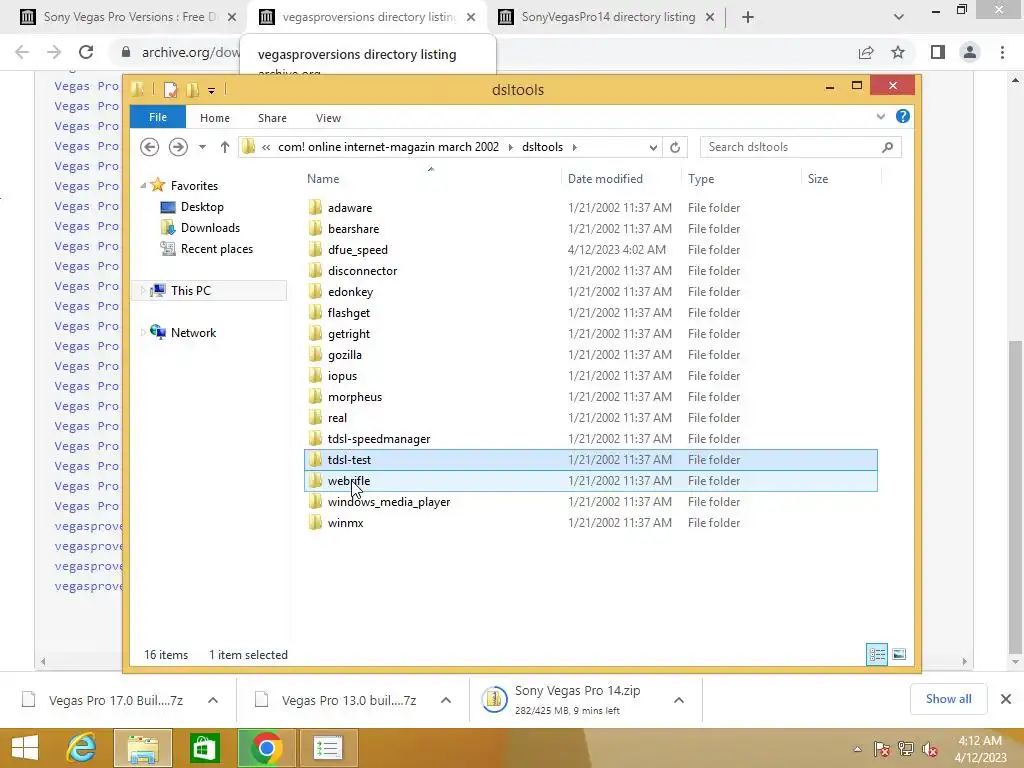
Task: Click Show all downloads button
Action: coord(948,699)
